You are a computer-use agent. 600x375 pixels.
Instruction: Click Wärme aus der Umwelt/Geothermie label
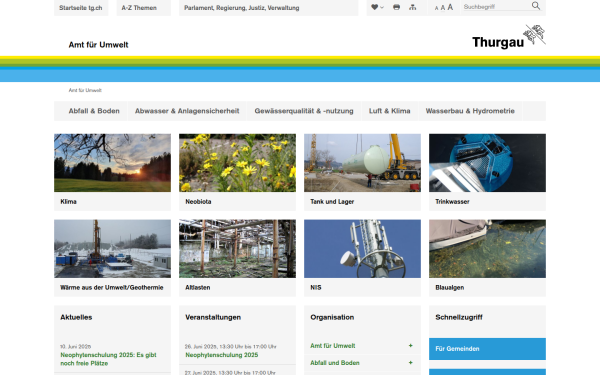(x=112, y=287)
